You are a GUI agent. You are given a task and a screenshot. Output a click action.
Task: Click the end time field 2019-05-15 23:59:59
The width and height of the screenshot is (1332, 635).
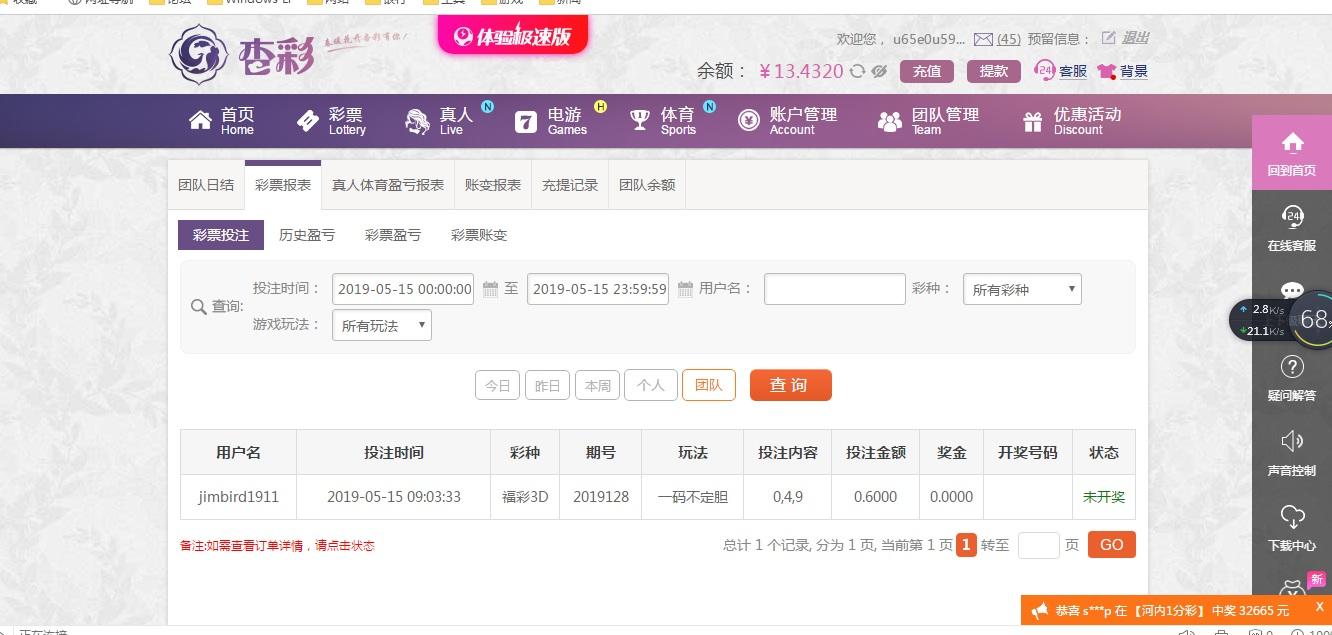[598, 289]
